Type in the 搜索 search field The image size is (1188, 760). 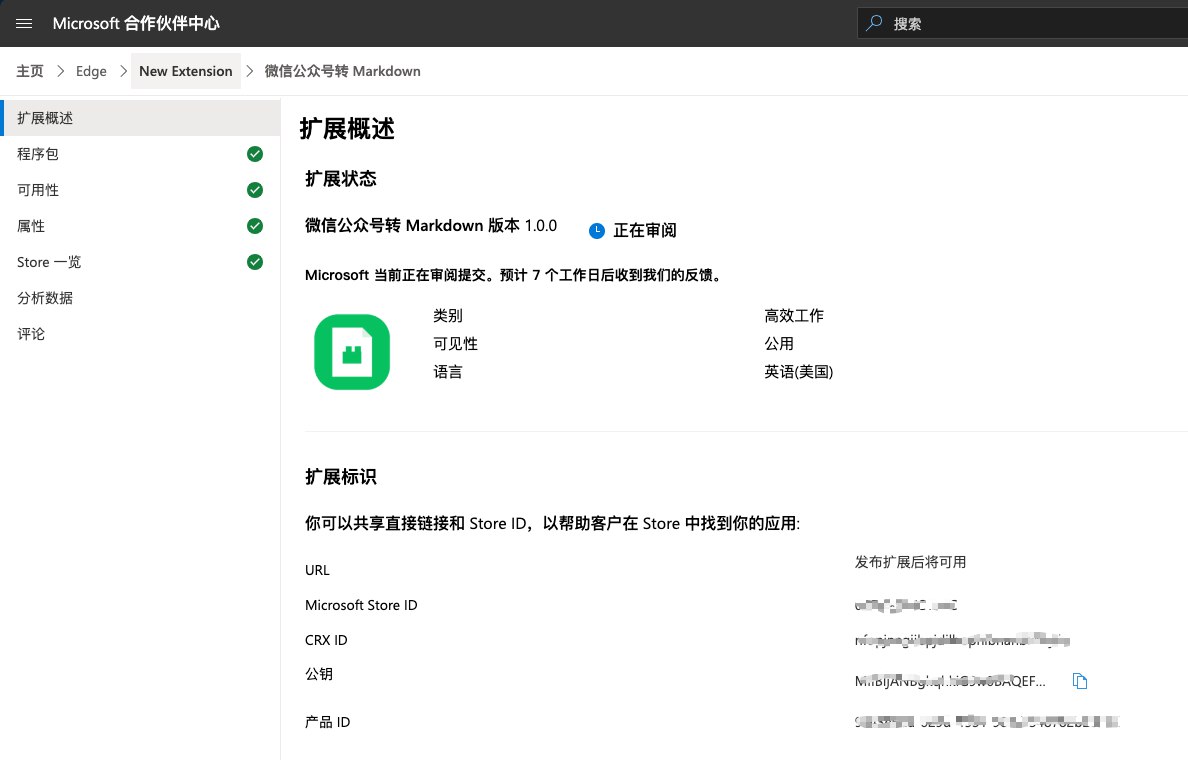[x=1030, y=23]
